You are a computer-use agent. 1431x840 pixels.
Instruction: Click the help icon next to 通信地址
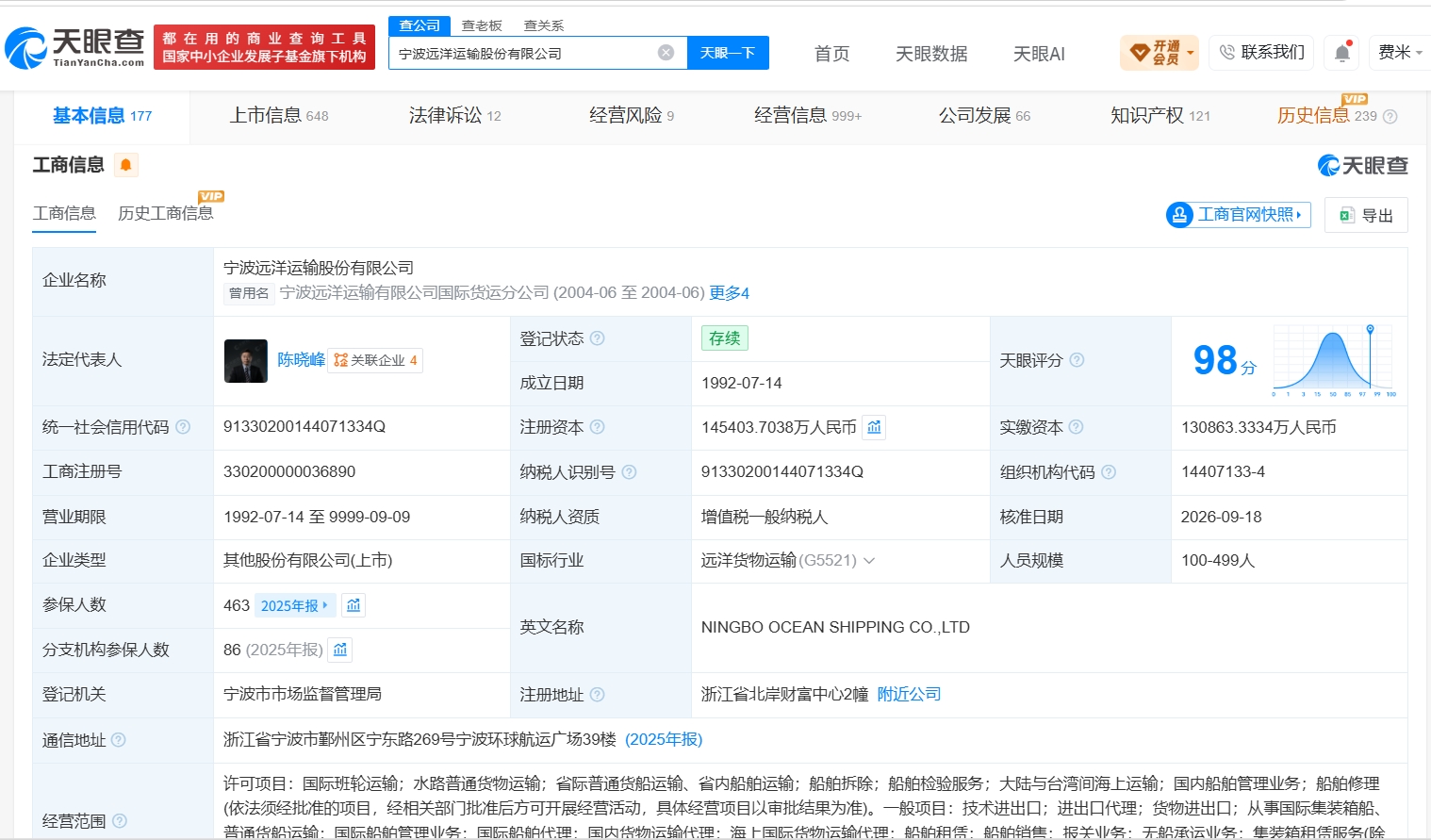118,740
